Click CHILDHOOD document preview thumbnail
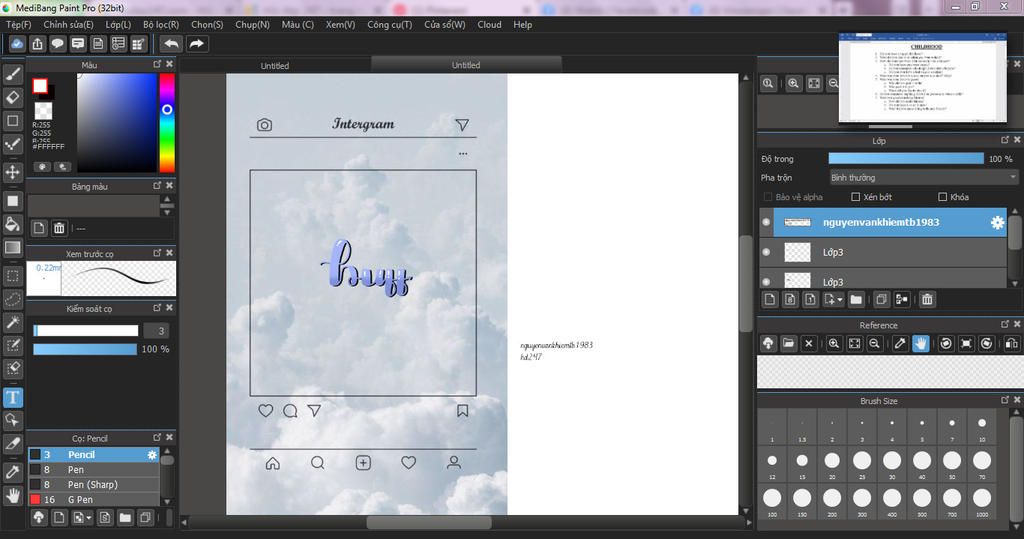Viewport: 1024px width, 539px height. (922, 78)
